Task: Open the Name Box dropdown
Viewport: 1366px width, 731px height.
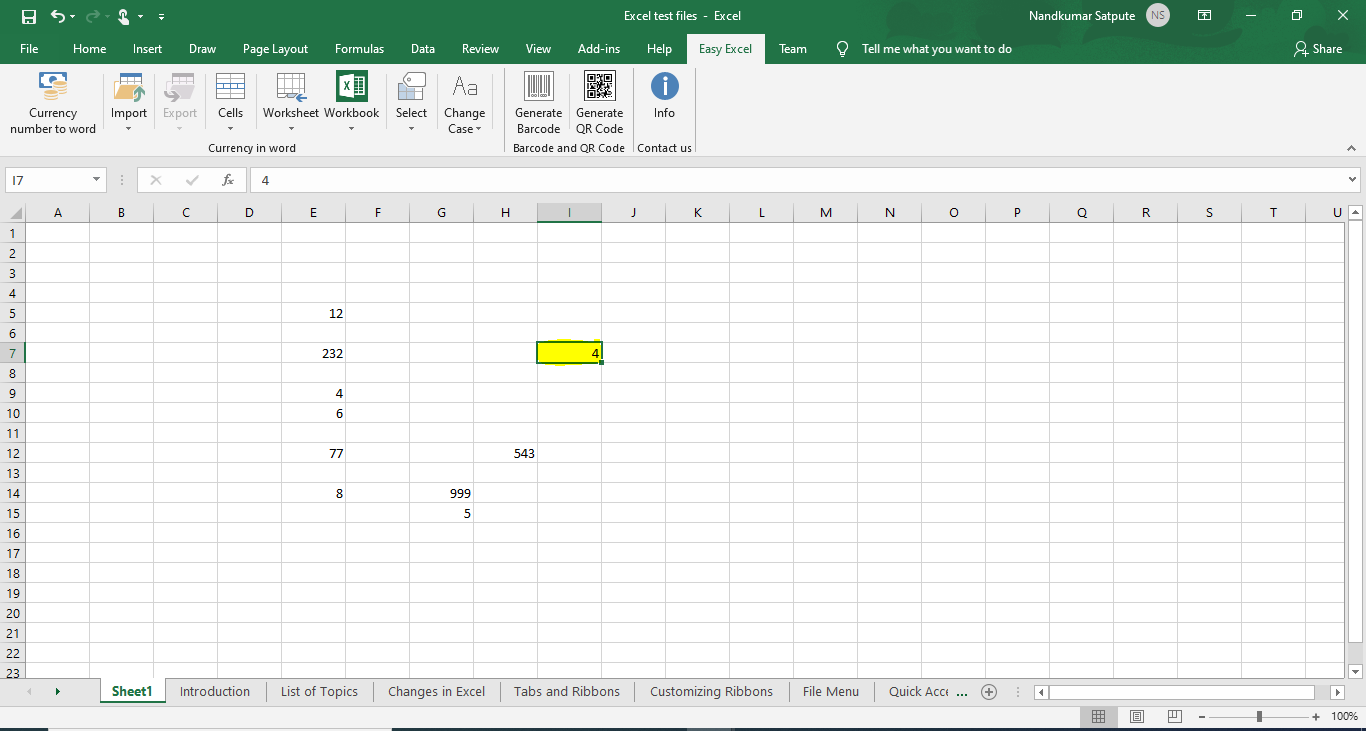Action: coord(97,180)
